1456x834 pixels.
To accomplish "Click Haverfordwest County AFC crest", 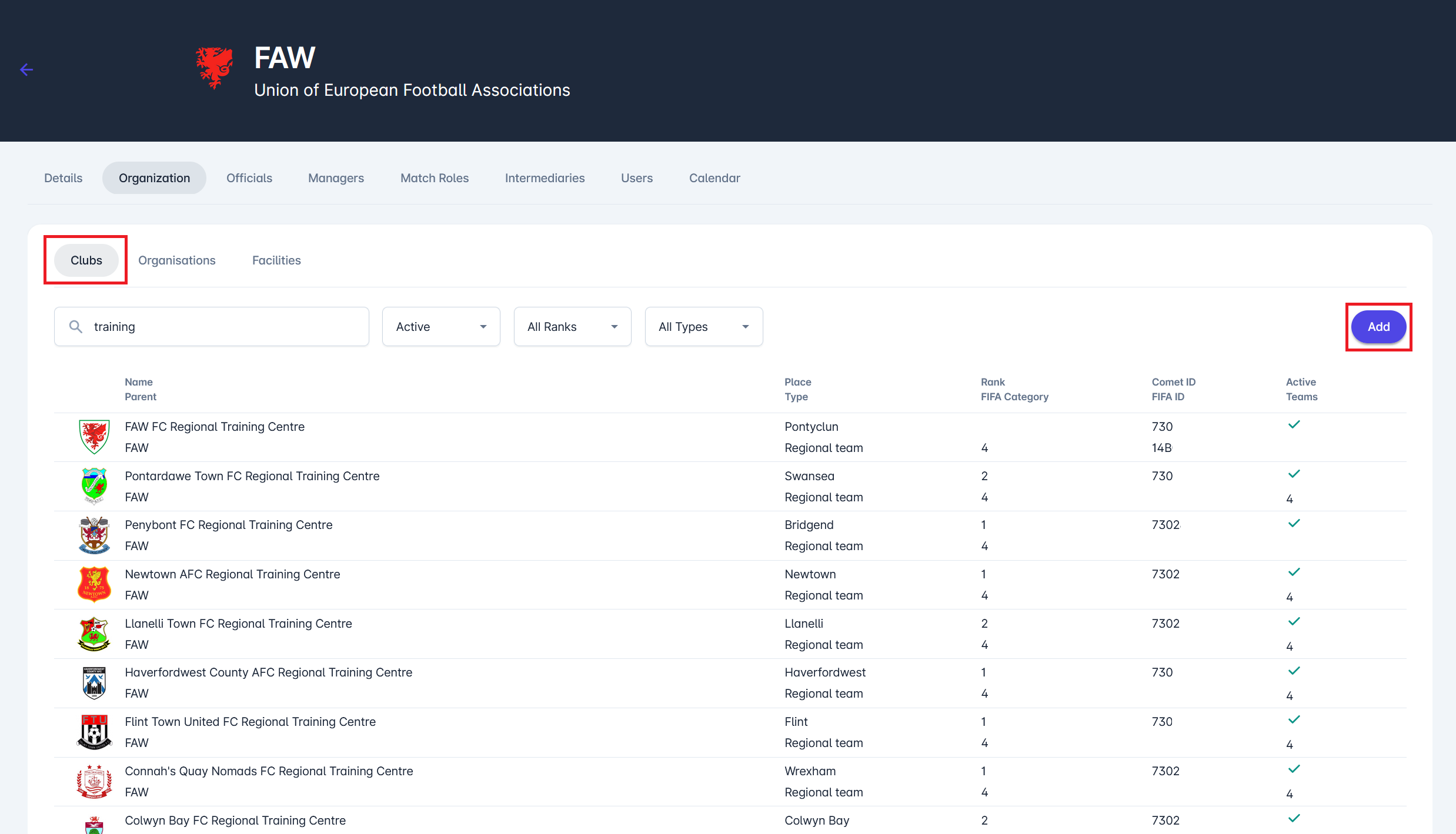I will tap(94, 683).
